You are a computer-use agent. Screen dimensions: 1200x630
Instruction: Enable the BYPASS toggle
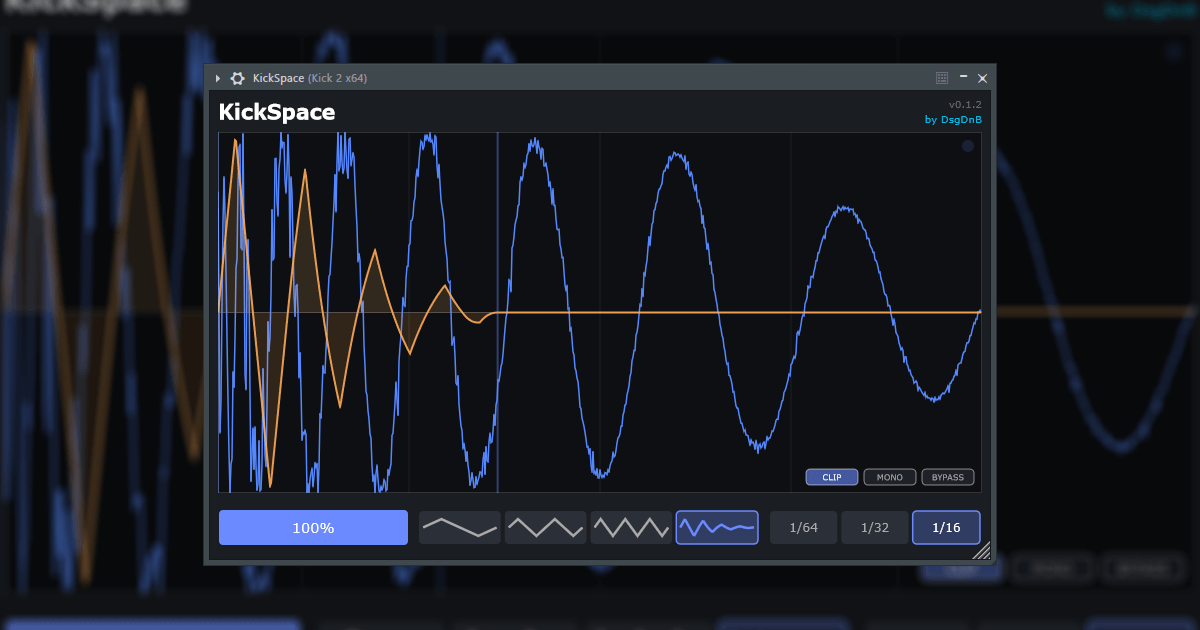point(947,477)
